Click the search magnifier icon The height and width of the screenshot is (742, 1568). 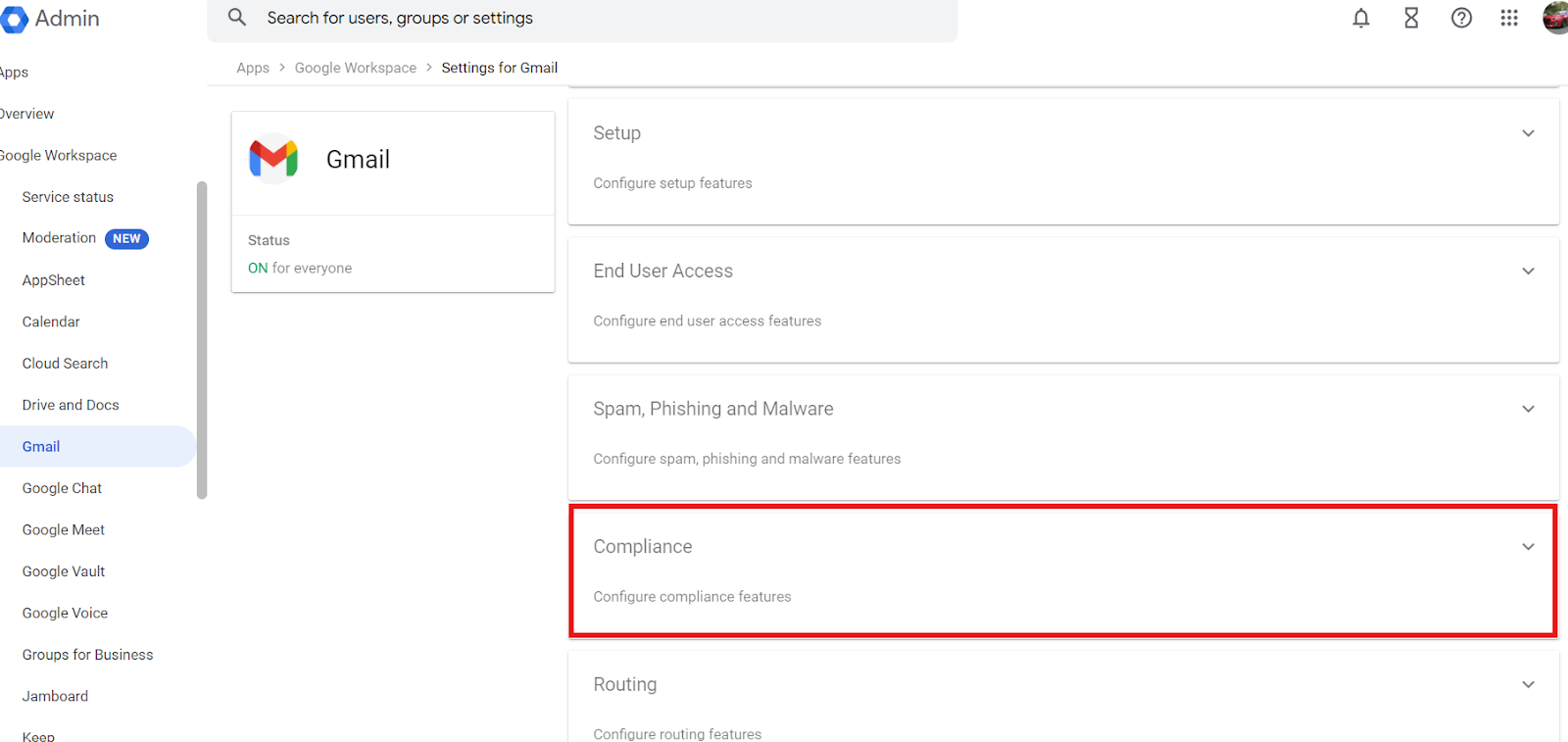(237, 18)
